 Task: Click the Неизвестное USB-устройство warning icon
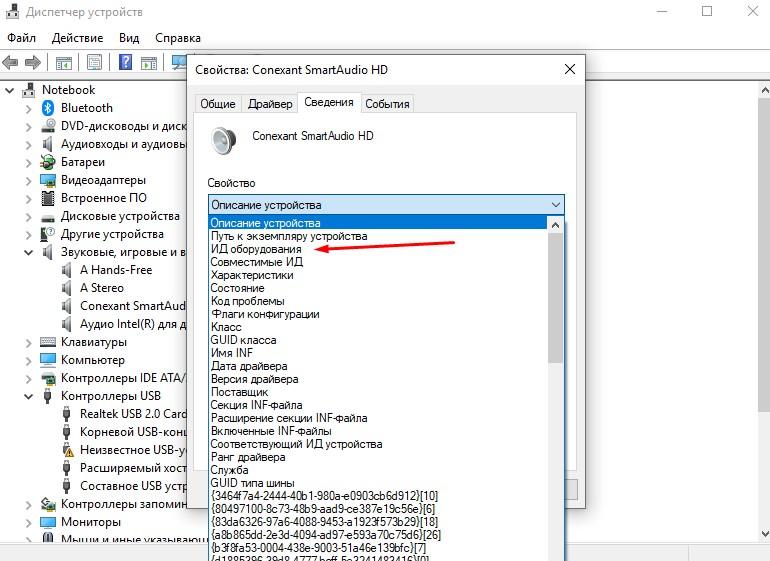(67, 450)
